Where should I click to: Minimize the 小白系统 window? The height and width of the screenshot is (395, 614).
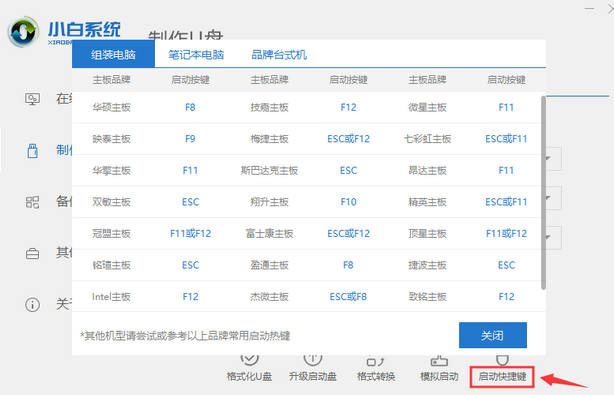590,9
